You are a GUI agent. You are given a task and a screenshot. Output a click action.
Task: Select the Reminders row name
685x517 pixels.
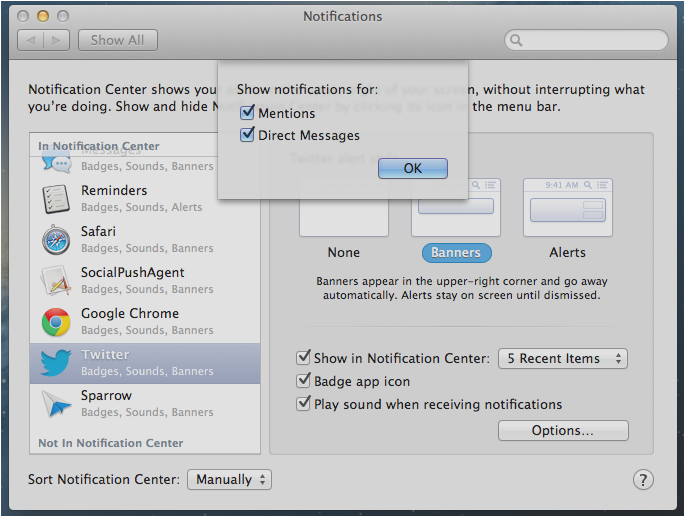(x=114, y=191)
